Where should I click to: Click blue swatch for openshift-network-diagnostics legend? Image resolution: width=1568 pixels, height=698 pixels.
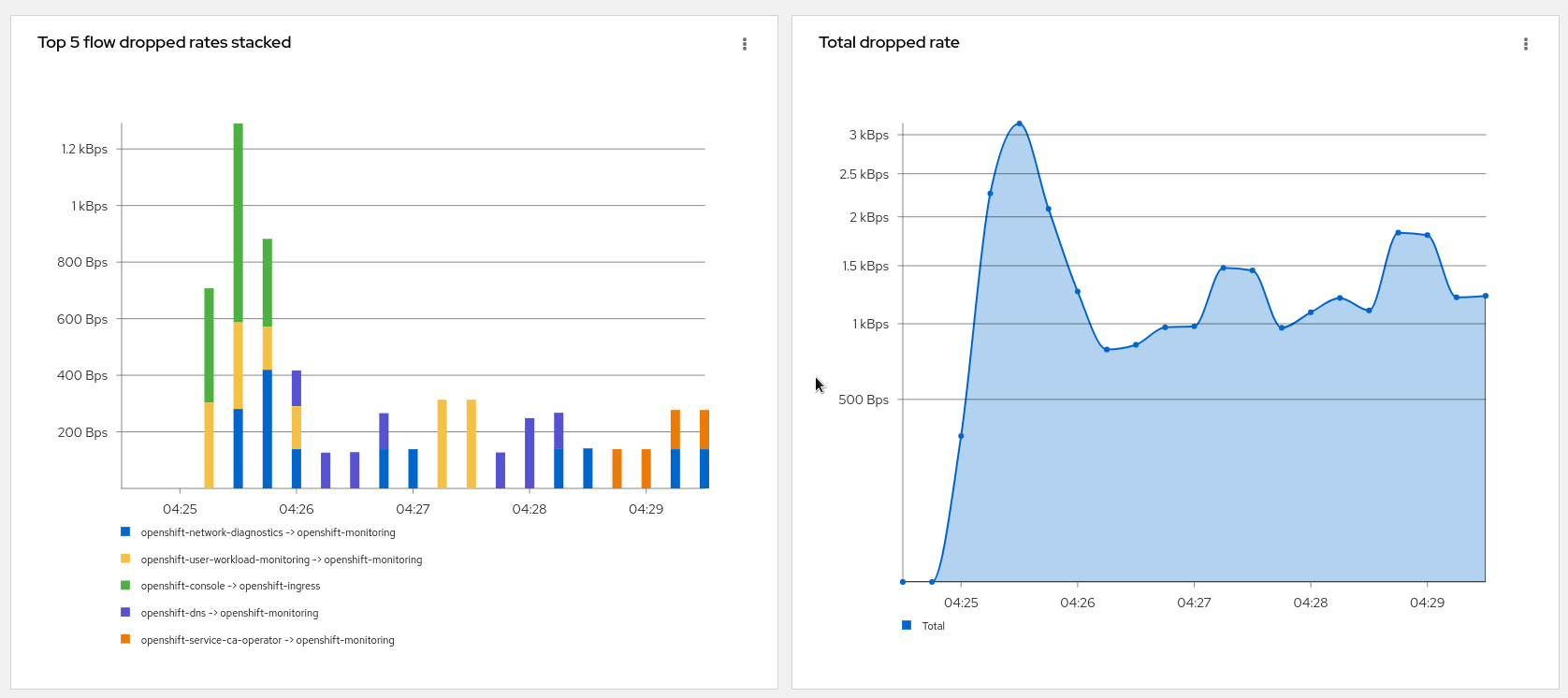click(x=125, y=531)
